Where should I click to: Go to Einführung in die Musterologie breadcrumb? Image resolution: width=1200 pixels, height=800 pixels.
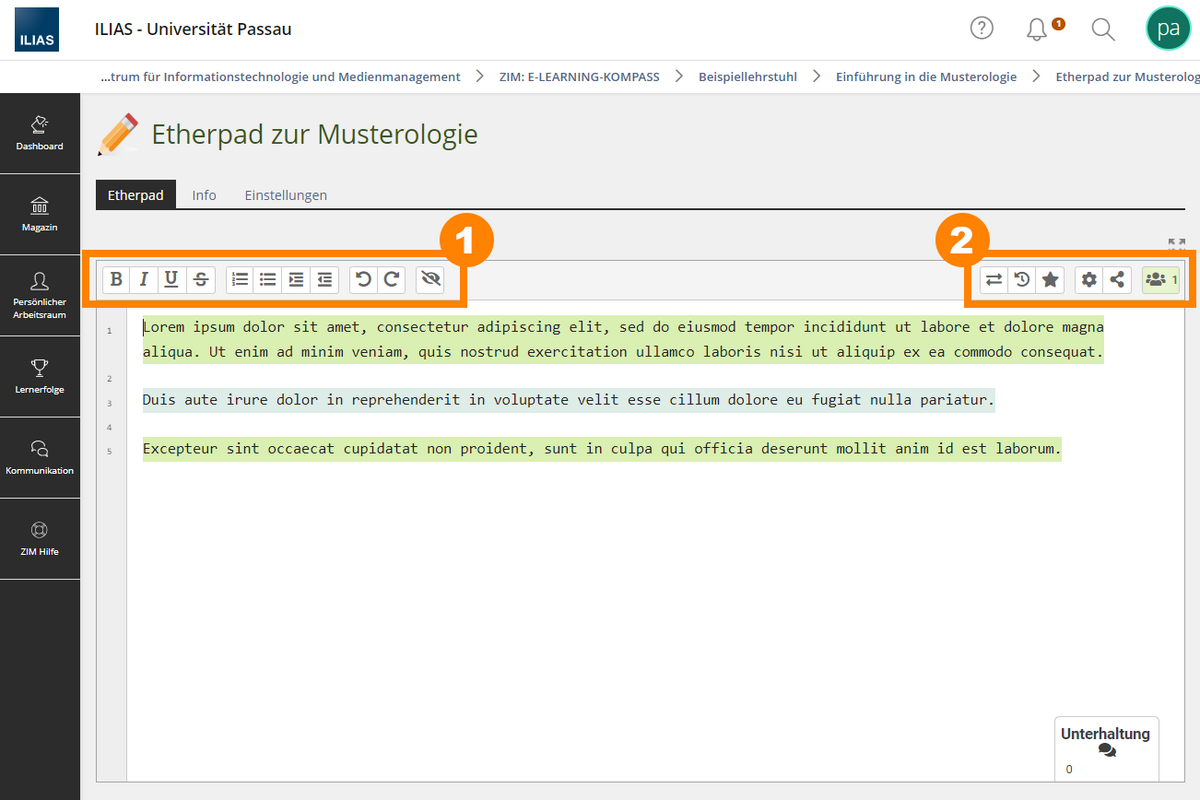(926, 76)
